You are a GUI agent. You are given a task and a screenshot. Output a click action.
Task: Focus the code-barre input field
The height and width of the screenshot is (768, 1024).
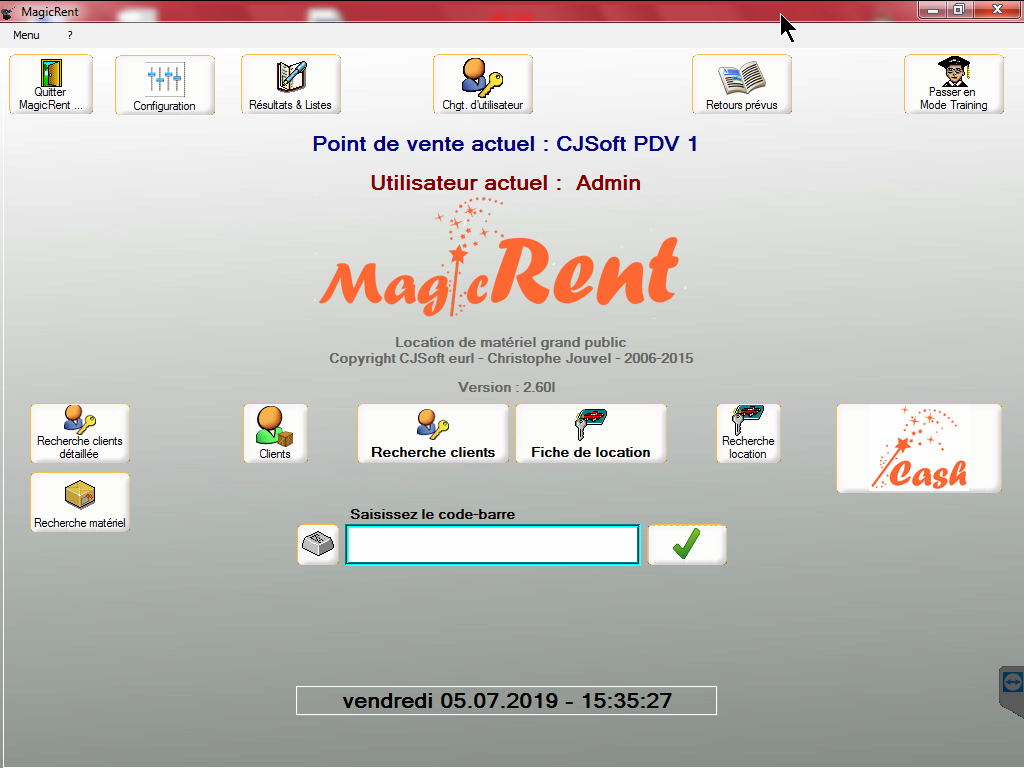click(x=492, y=545)
